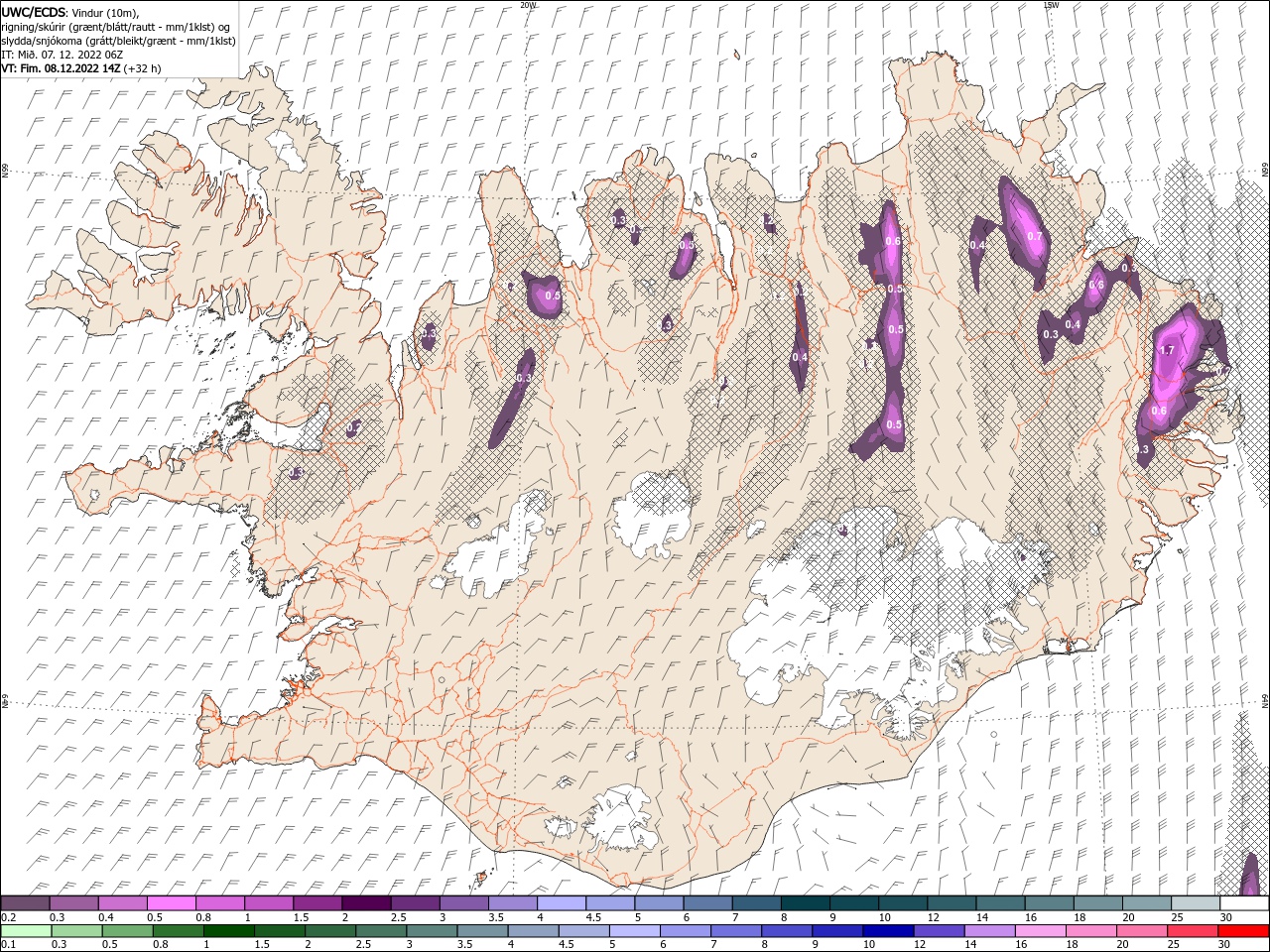Select the rain legend swatch between 18 and 20
The height and width of the screenshot is (952, 1270).
tap(1090, 931)
